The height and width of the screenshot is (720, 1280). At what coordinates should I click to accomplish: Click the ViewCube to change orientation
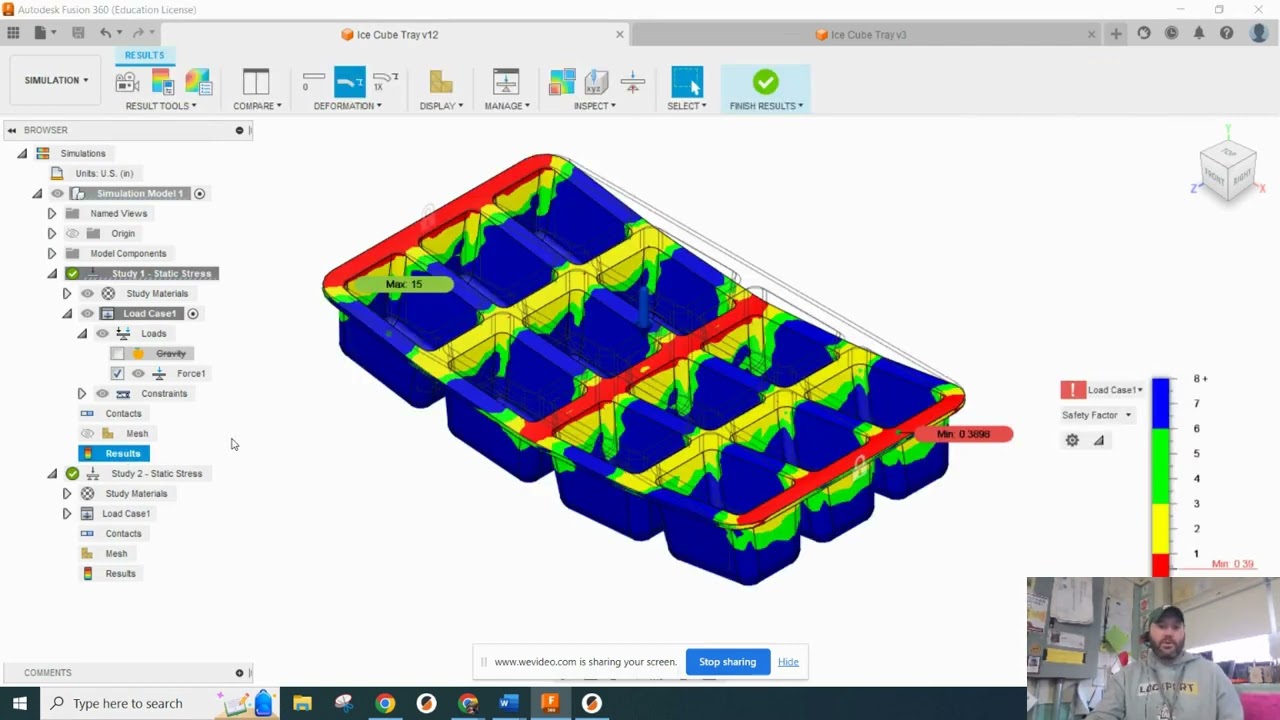pos(1228,170)
